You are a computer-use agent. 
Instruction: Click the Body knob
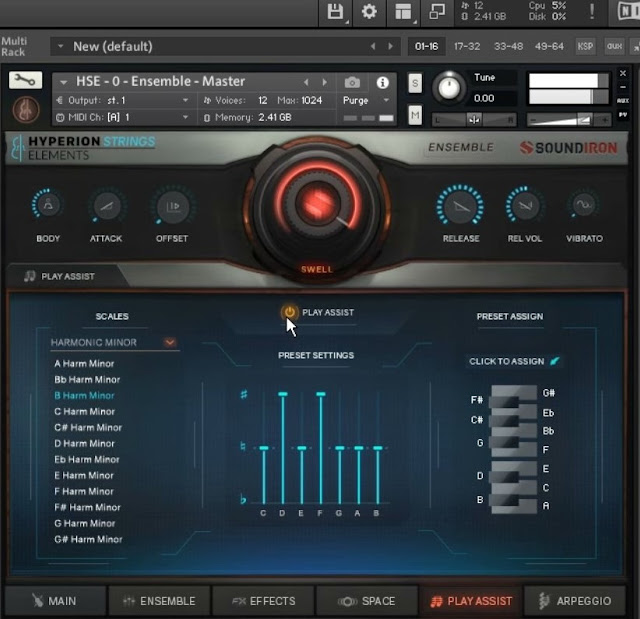[x=48, y=205]
